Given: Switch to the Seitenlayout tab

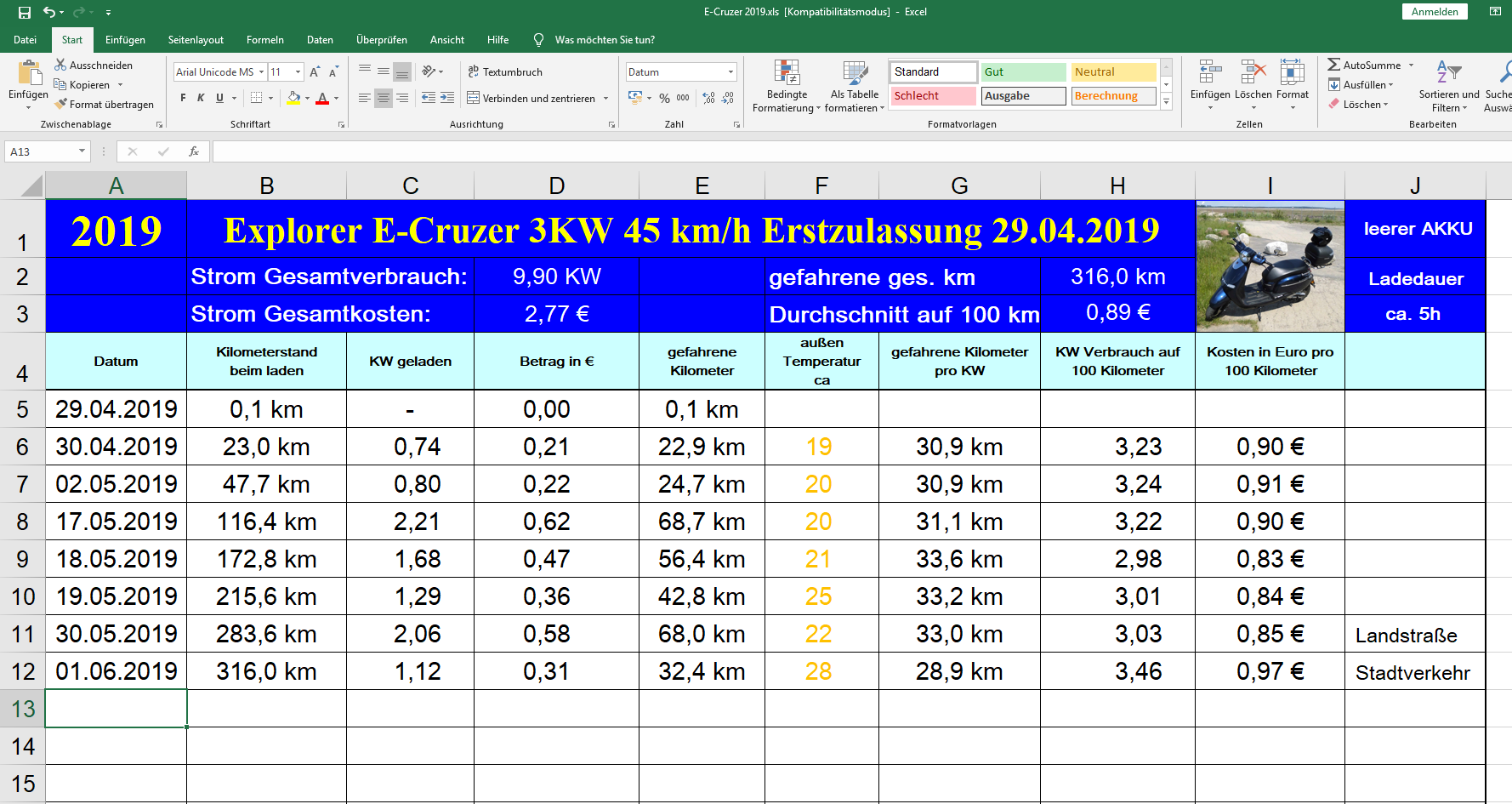Looking at the screenshot, I should (196, 40).
